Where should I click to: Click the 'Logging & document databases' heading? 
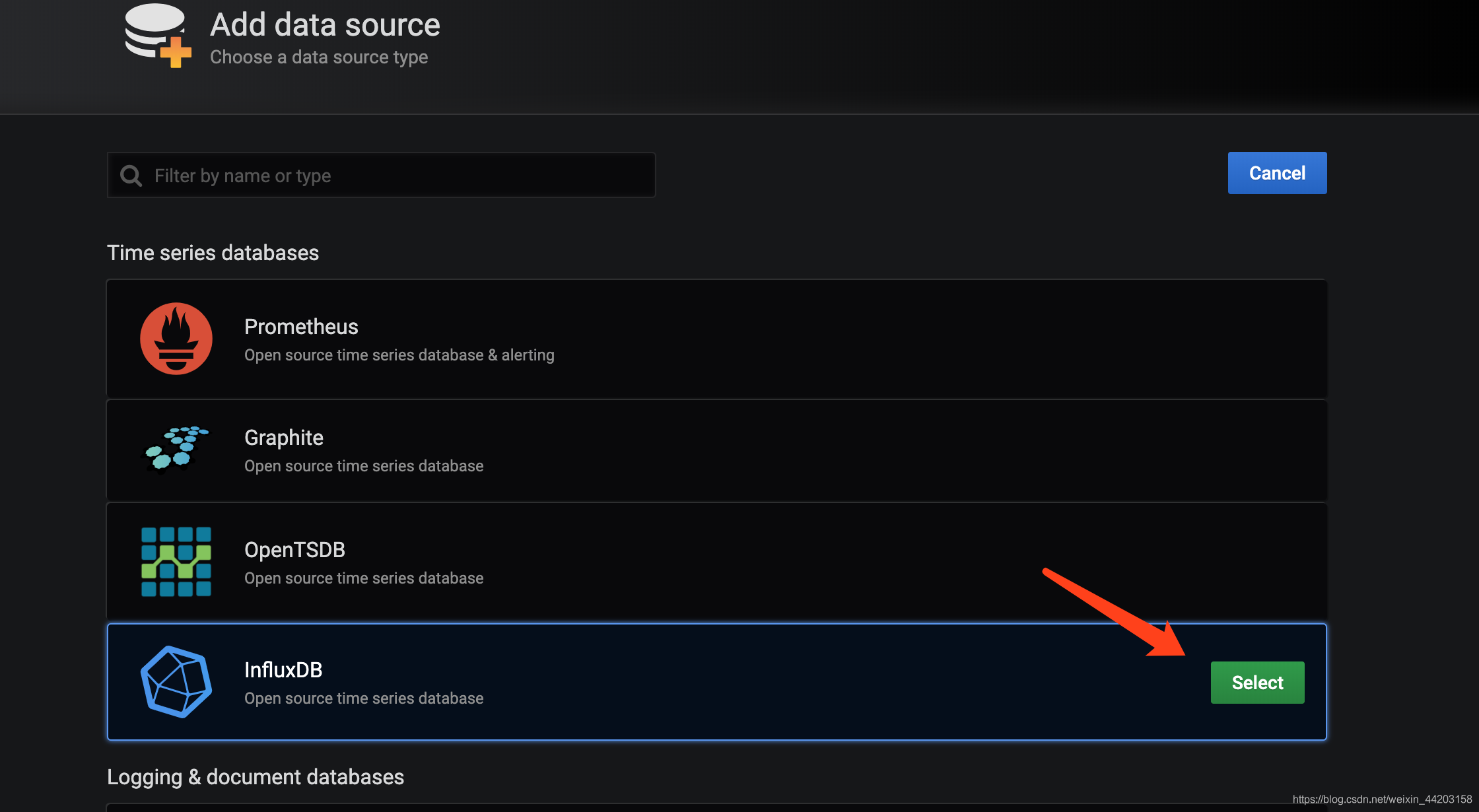point(256,777)
